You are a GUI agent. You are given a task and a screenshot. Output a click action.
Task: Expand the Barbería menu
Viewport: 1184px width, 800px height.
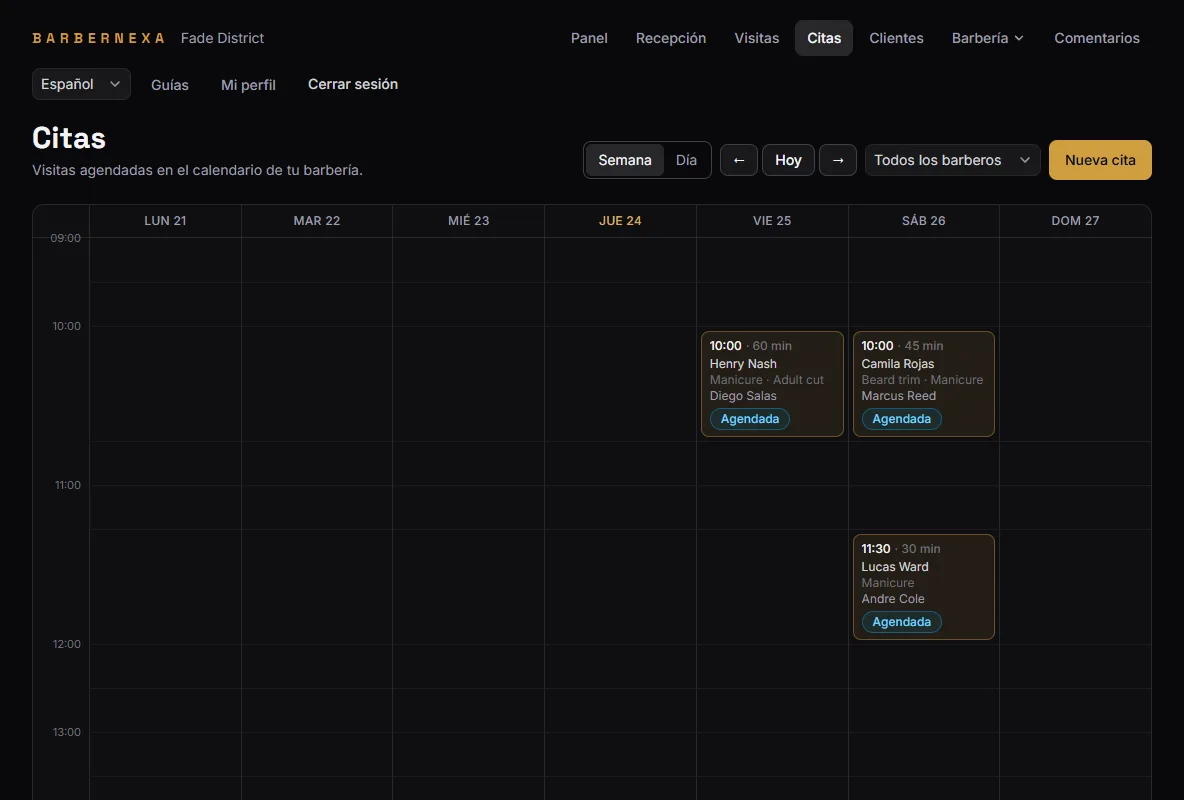tap(988, 38)
